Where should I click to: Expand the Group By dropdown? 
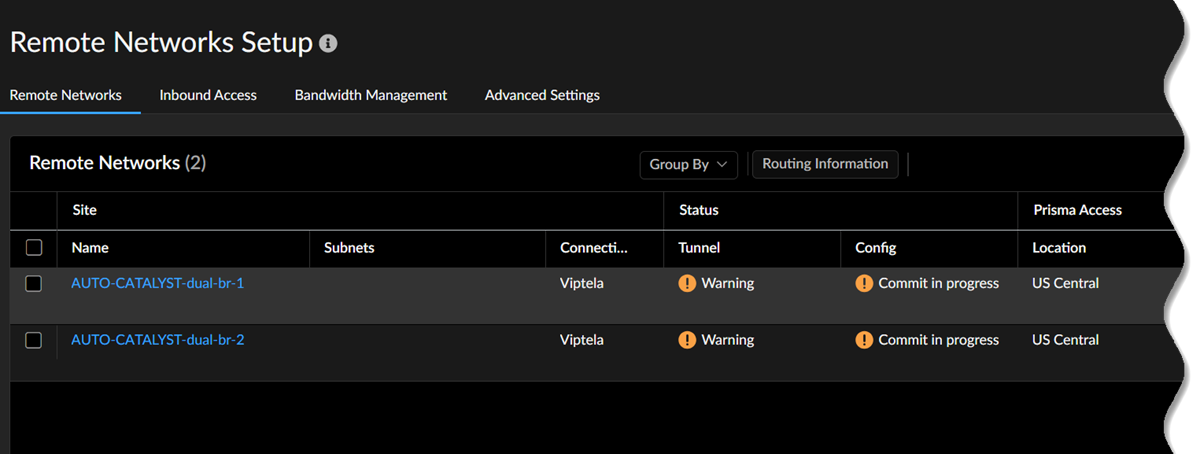[688, 165]
